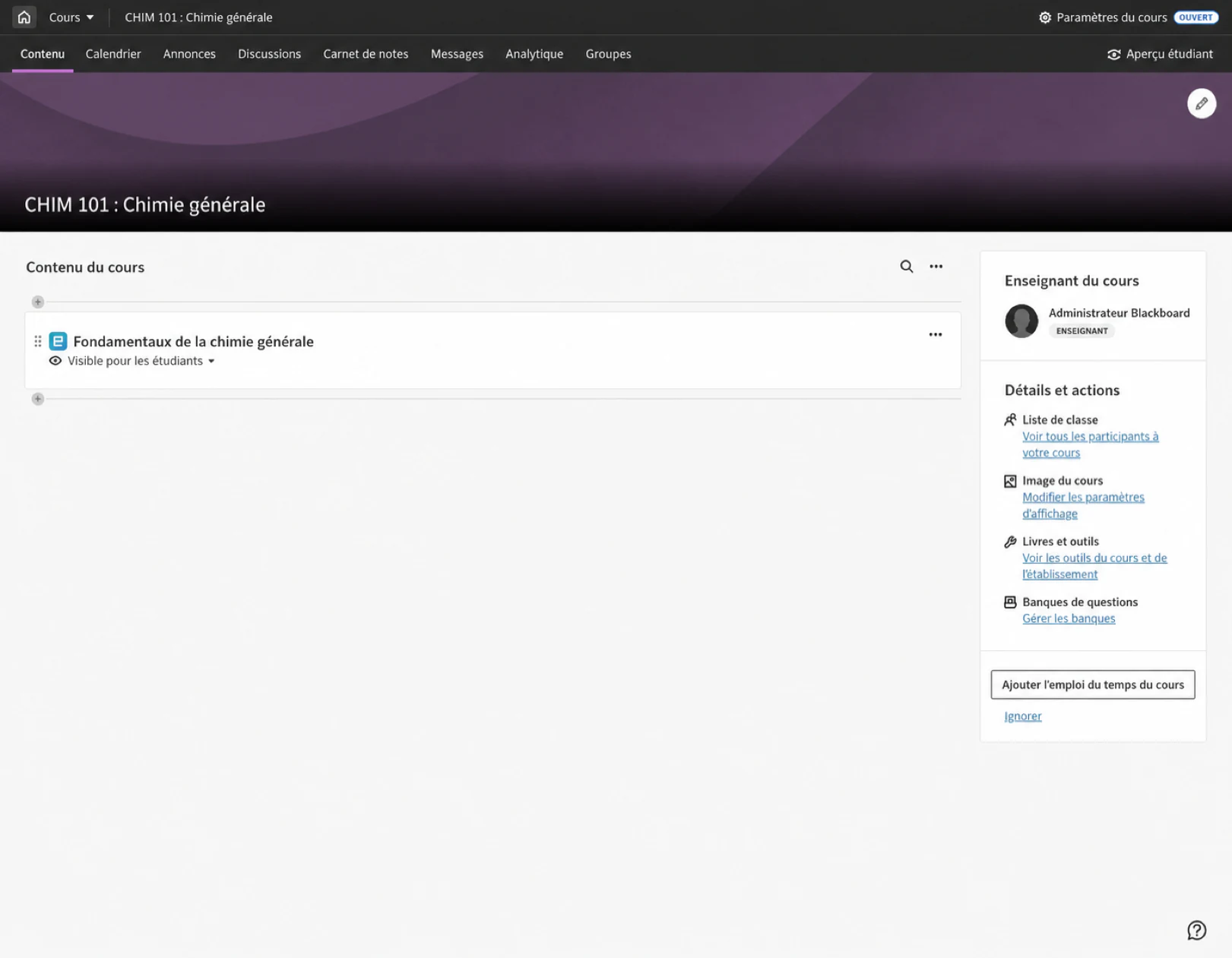
Task: Open Contenu du cours more options menu
Action: 936,267
